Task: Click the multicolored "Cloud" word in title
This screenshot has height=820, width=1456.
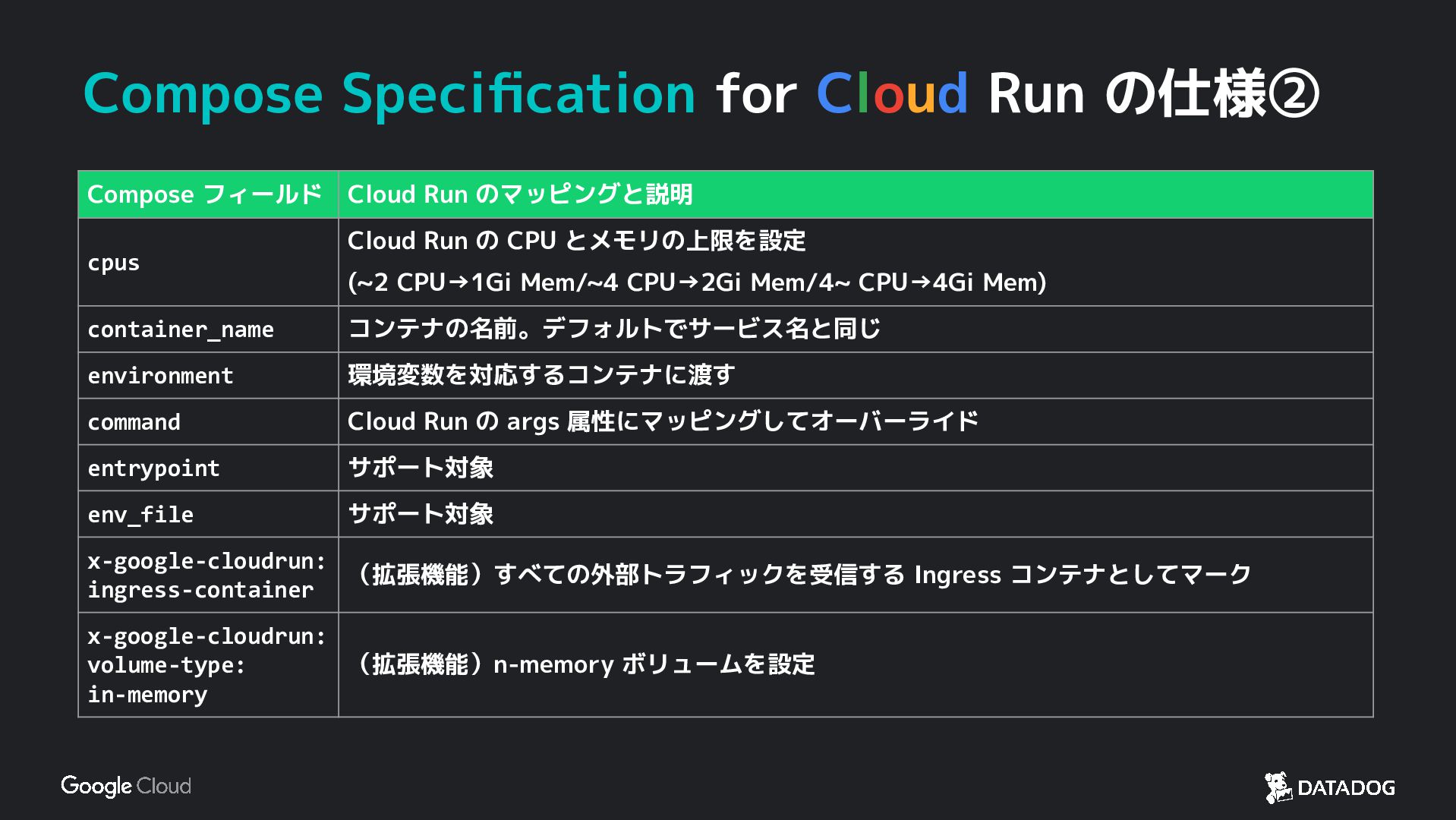Action: (891, 94)
